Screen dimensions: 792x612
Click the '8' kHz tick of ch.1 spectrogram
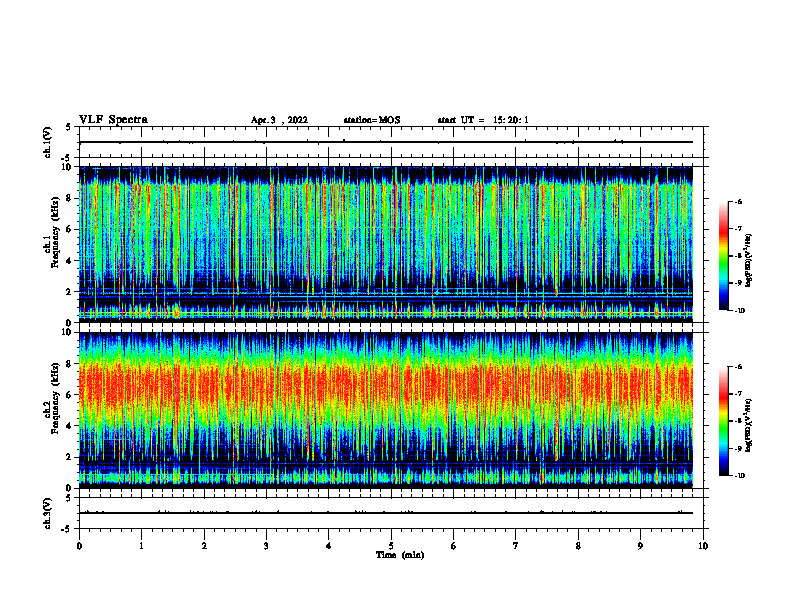pyautogui.click(x=70, y=198)
